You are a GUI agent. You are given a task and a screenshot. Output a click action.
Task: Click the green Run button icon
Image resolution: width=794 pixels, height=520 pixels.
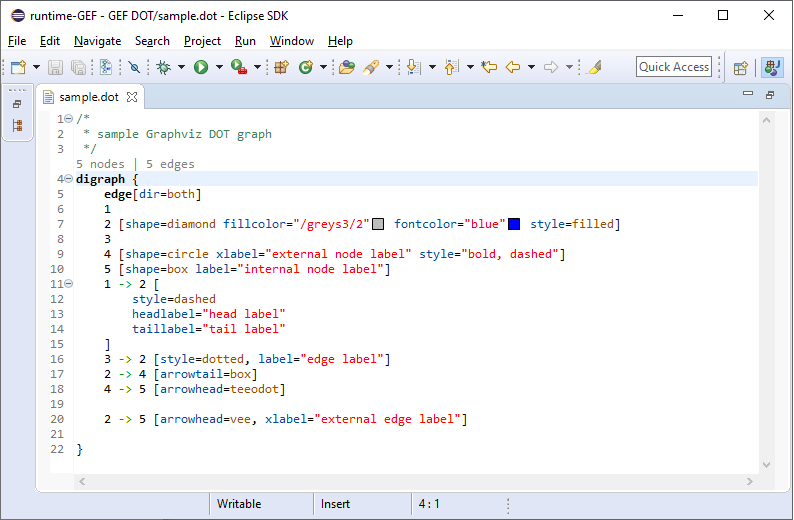[201, 67]
